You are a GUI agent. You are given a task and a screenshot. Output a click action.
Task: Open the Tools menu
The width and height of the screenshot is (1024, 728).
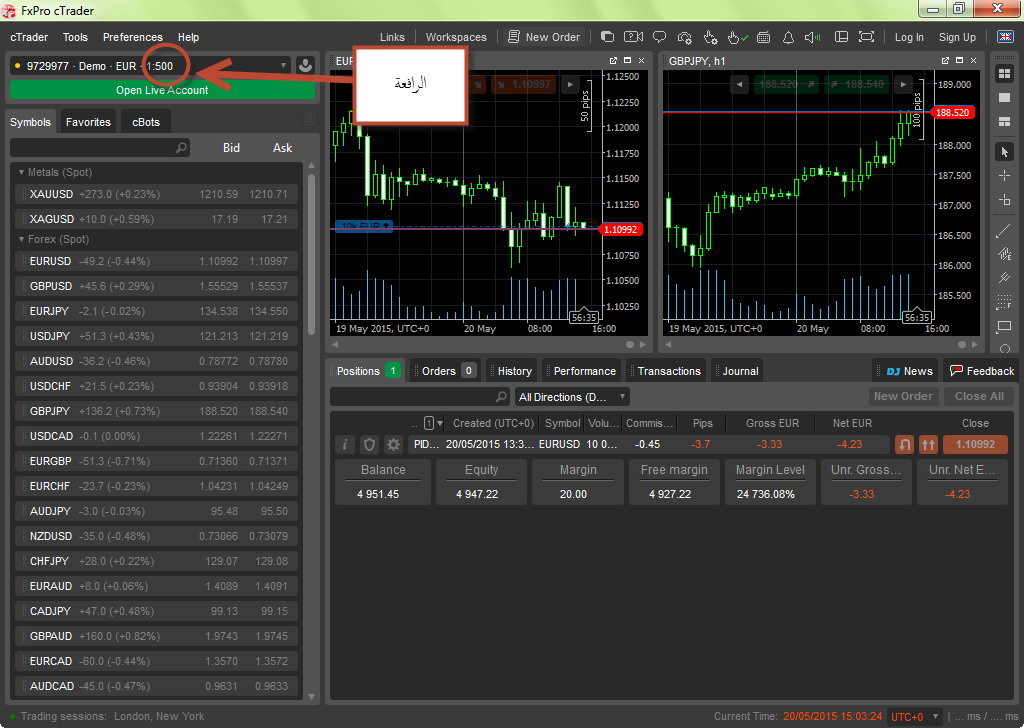(x=75, y=37)
